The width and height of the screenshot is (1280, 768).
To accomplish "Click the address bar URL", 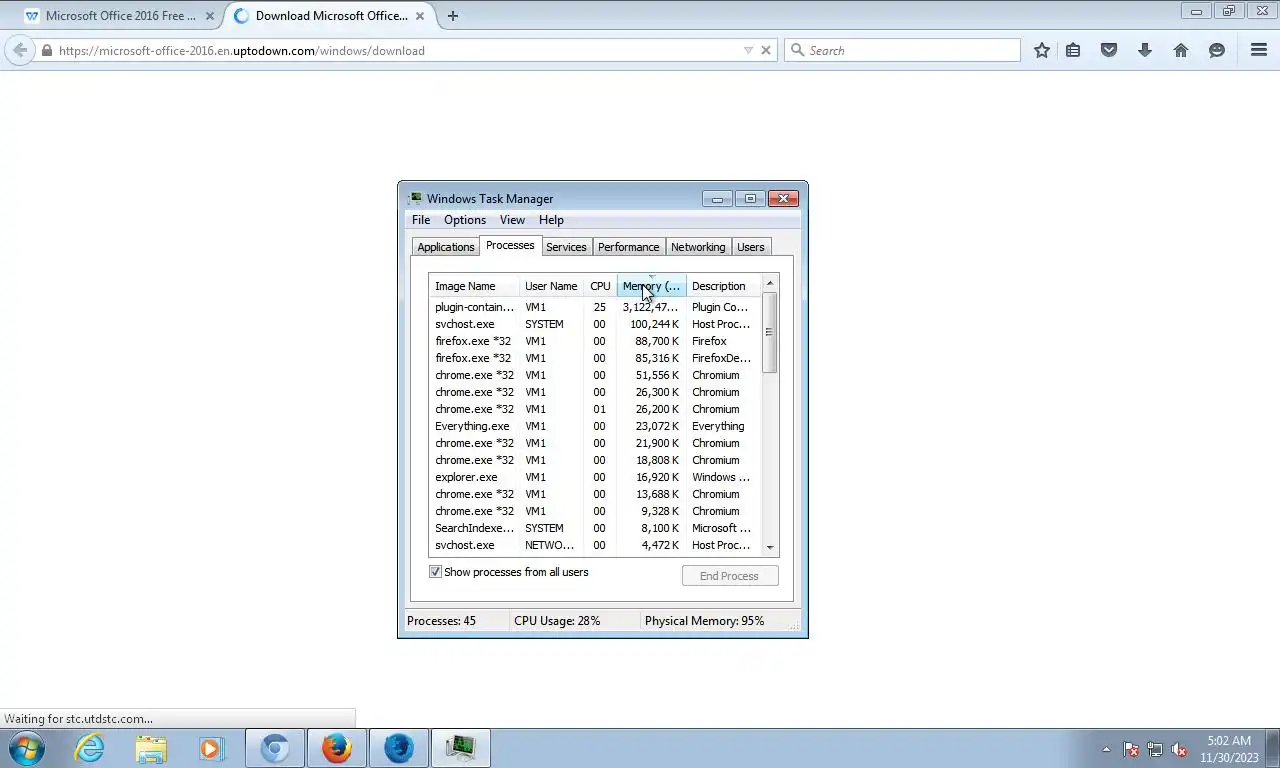I will 242,50.
